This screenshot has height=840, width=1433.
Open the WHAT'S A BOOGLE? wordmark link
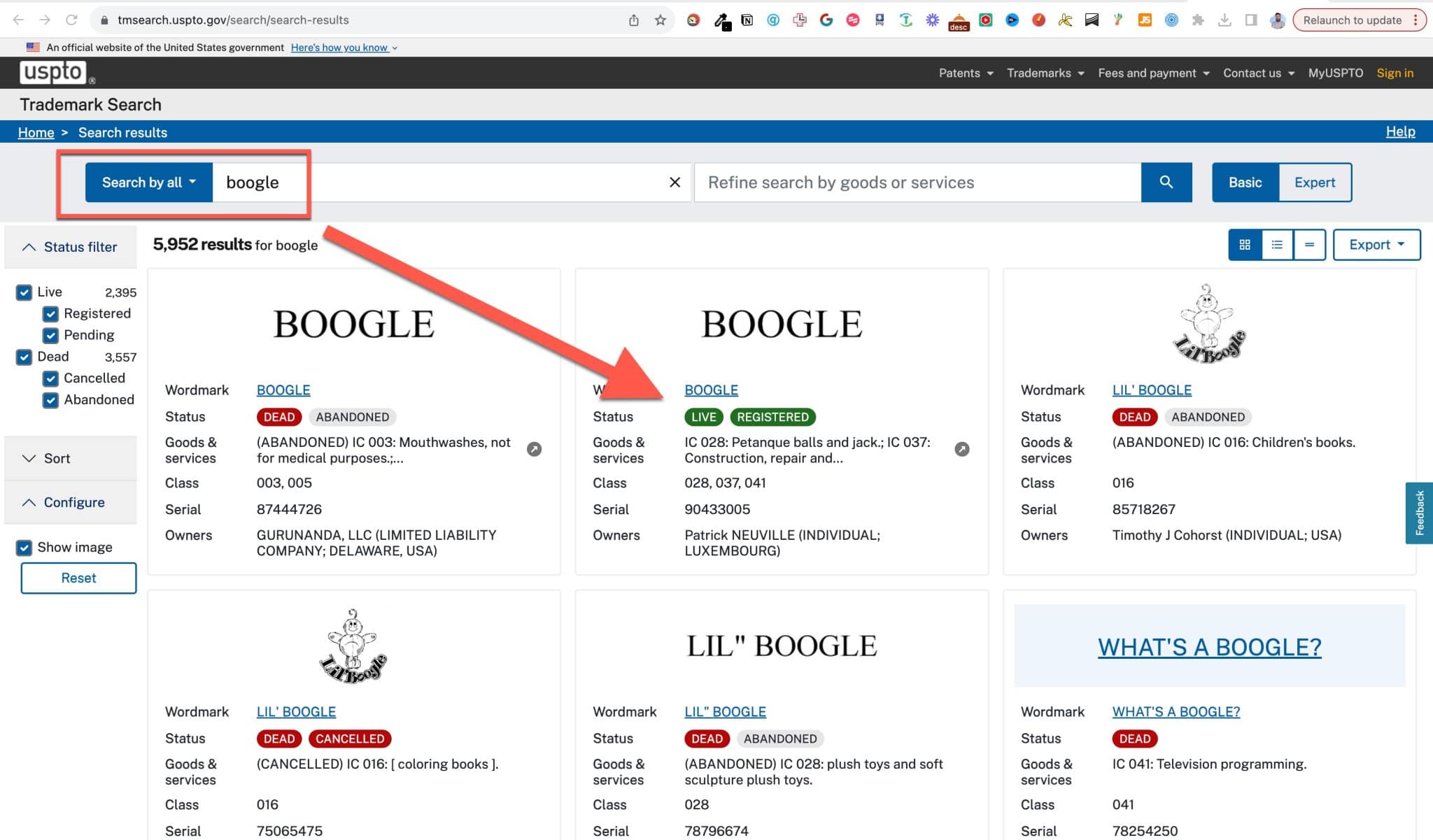point(1176,711)
